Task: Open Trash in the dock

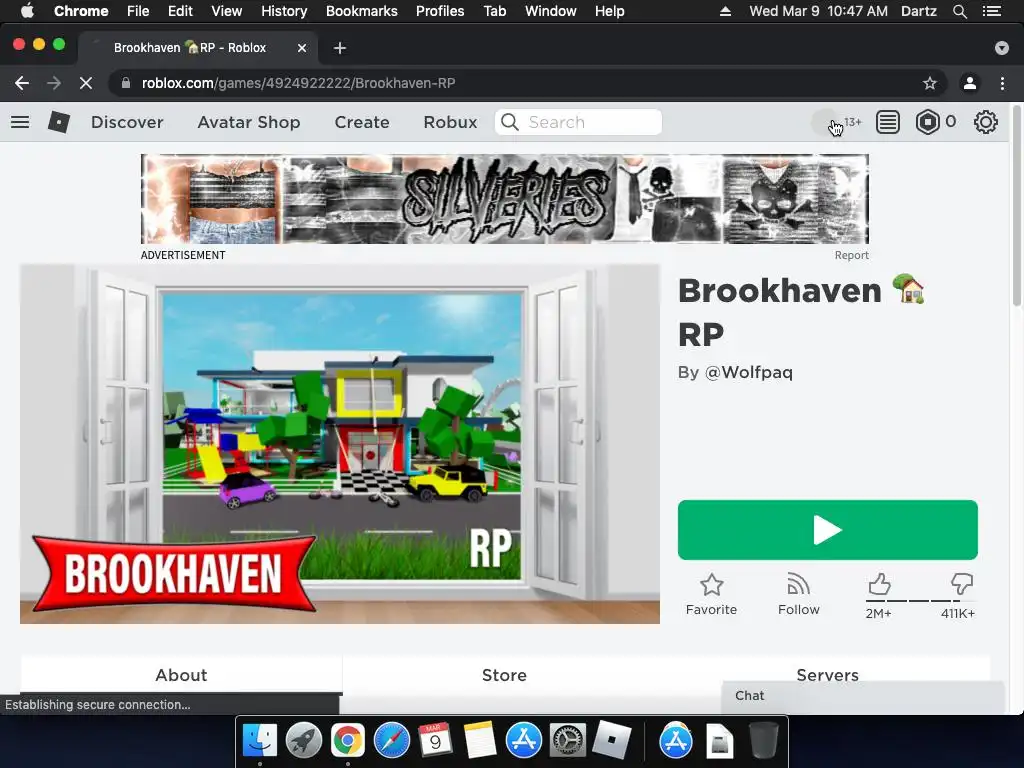Action: (x=763, y=741)
